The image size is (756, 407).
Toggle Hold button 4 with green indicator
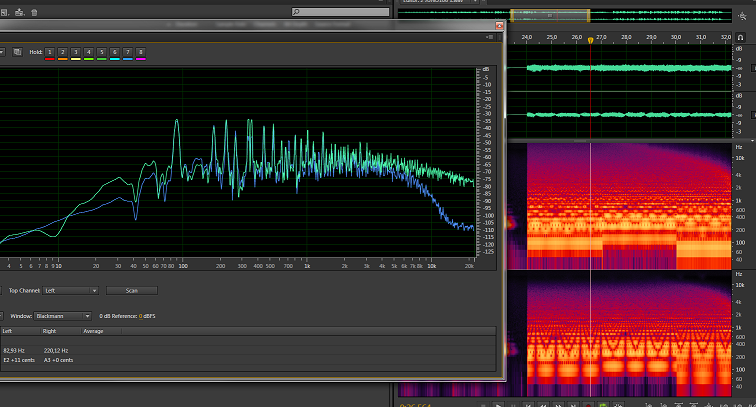tap(89, 51)
